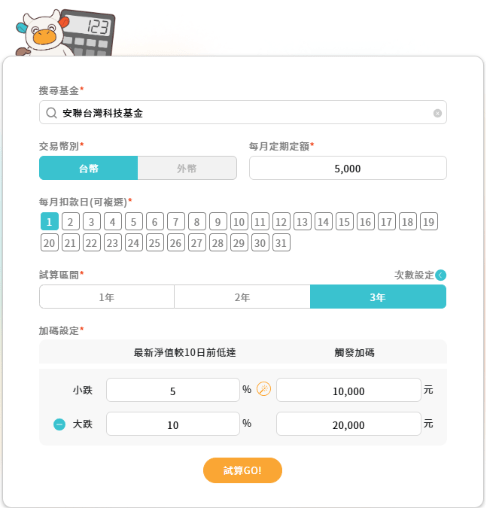The width and height of the screenshot is (486, 508).
Task: Select the 3年 calculation period
Action: pyautogui.click(x=378, y=297)
